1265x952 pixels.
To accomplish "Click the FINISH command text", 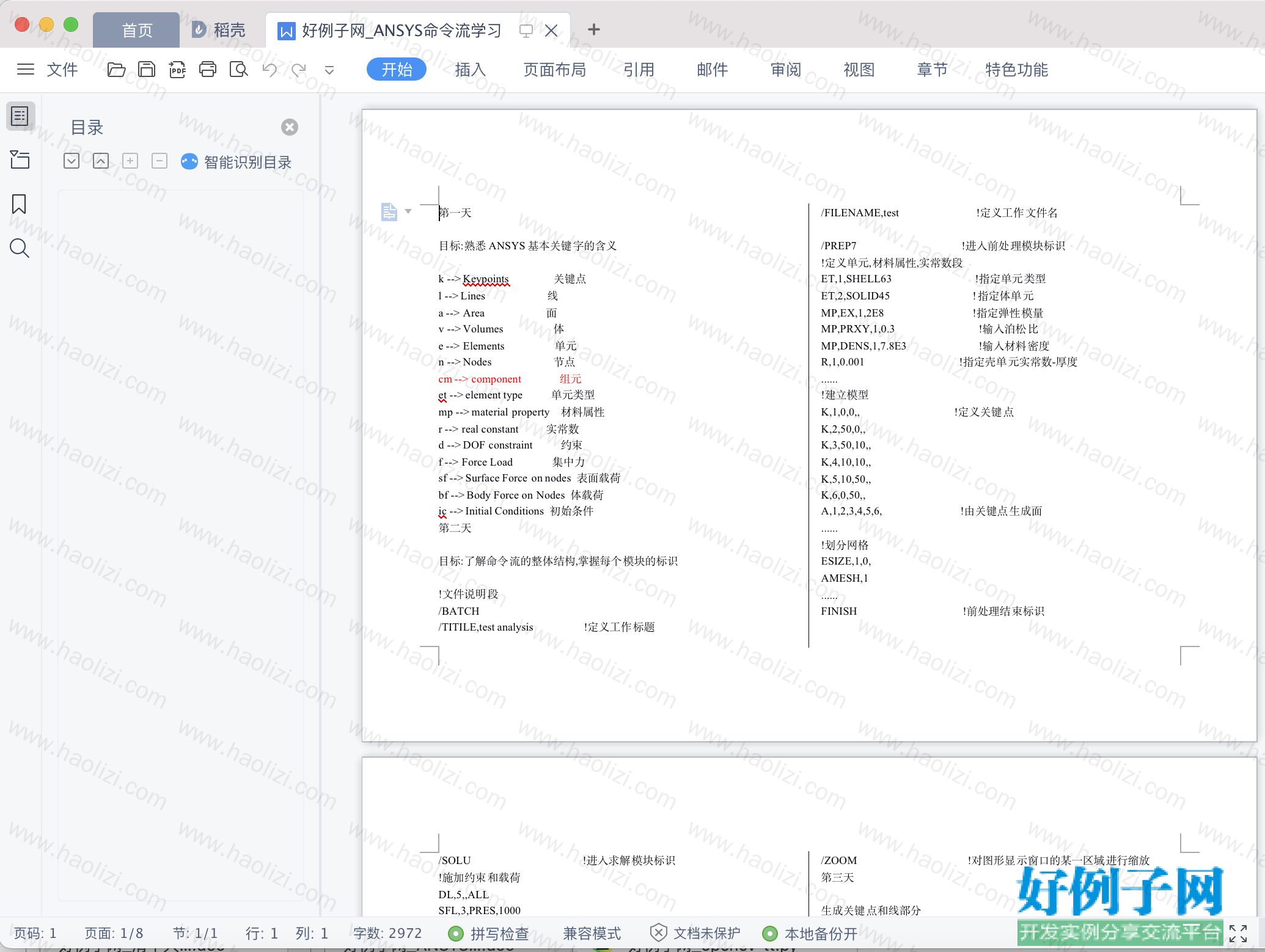I will click(839, 611).
